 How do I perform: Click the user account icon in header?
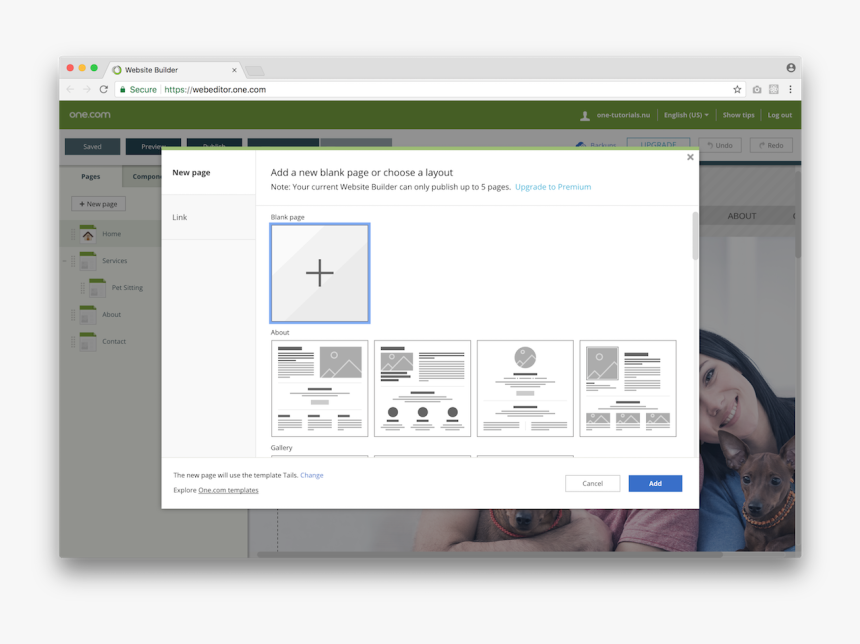(585, 115)
